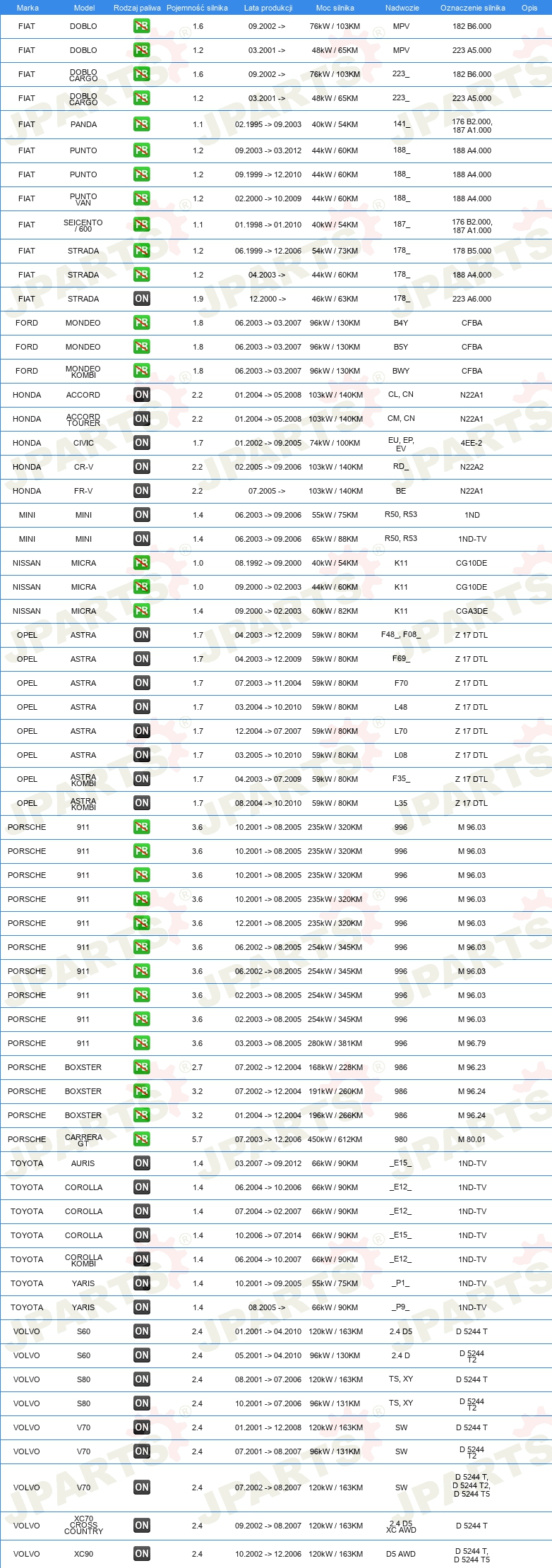Click engine capacity 5.7

197,1139
